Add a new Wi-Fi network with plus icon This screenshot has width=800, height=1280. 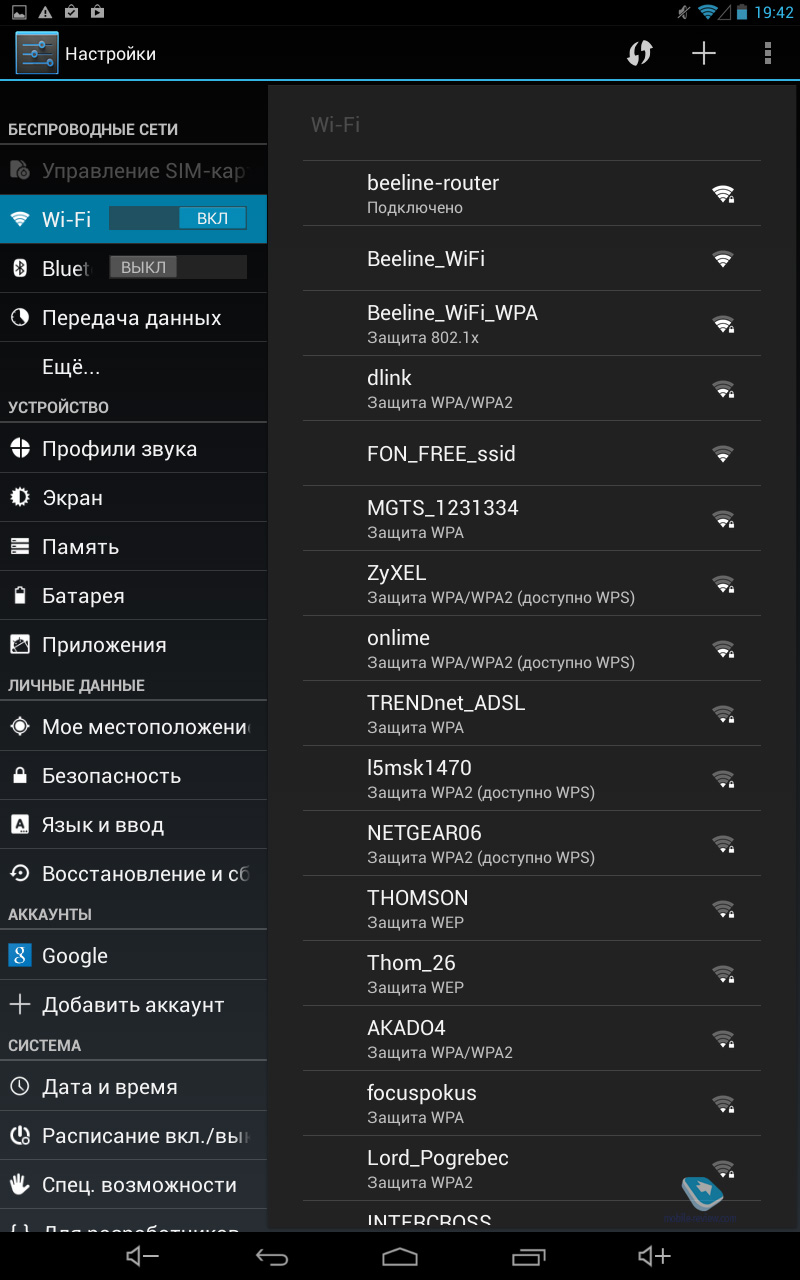704,53
